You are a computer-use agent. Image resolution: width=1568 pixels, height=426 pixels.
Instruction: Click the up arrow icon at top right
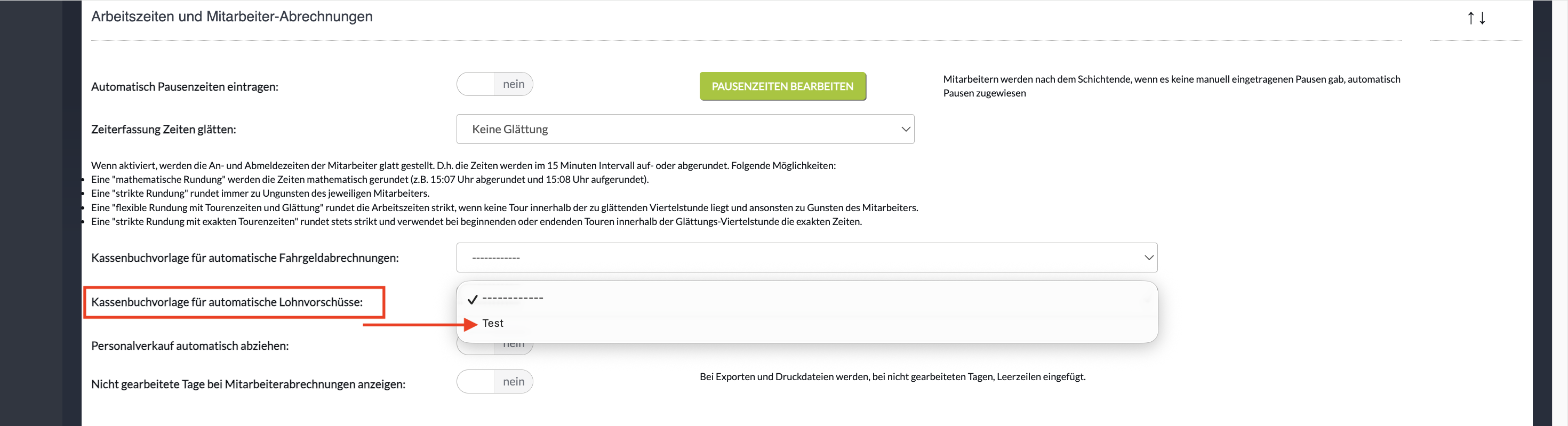tap(1470, 18)
